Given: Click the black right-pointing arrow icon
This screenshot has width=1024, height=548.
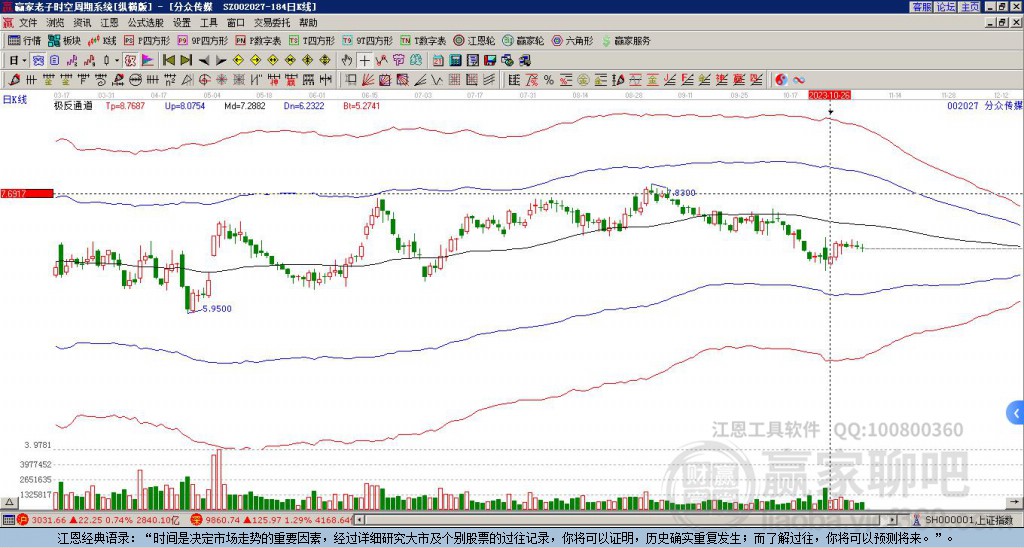Looking at the screenshot, I should [x=221, y=61].
